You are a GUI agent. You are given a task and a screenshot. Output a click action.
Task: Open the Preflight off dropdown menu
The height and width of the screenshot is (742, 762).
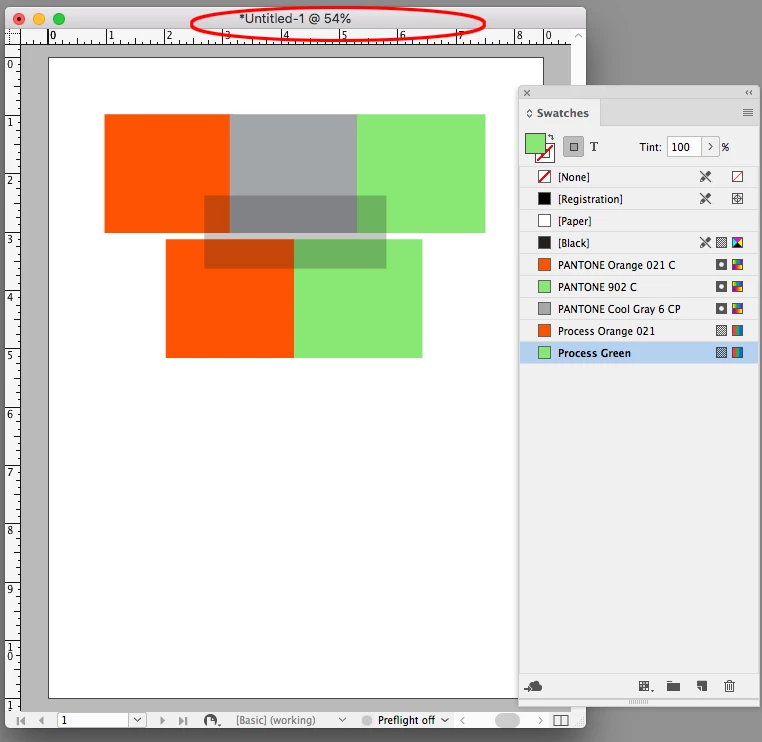445,720
